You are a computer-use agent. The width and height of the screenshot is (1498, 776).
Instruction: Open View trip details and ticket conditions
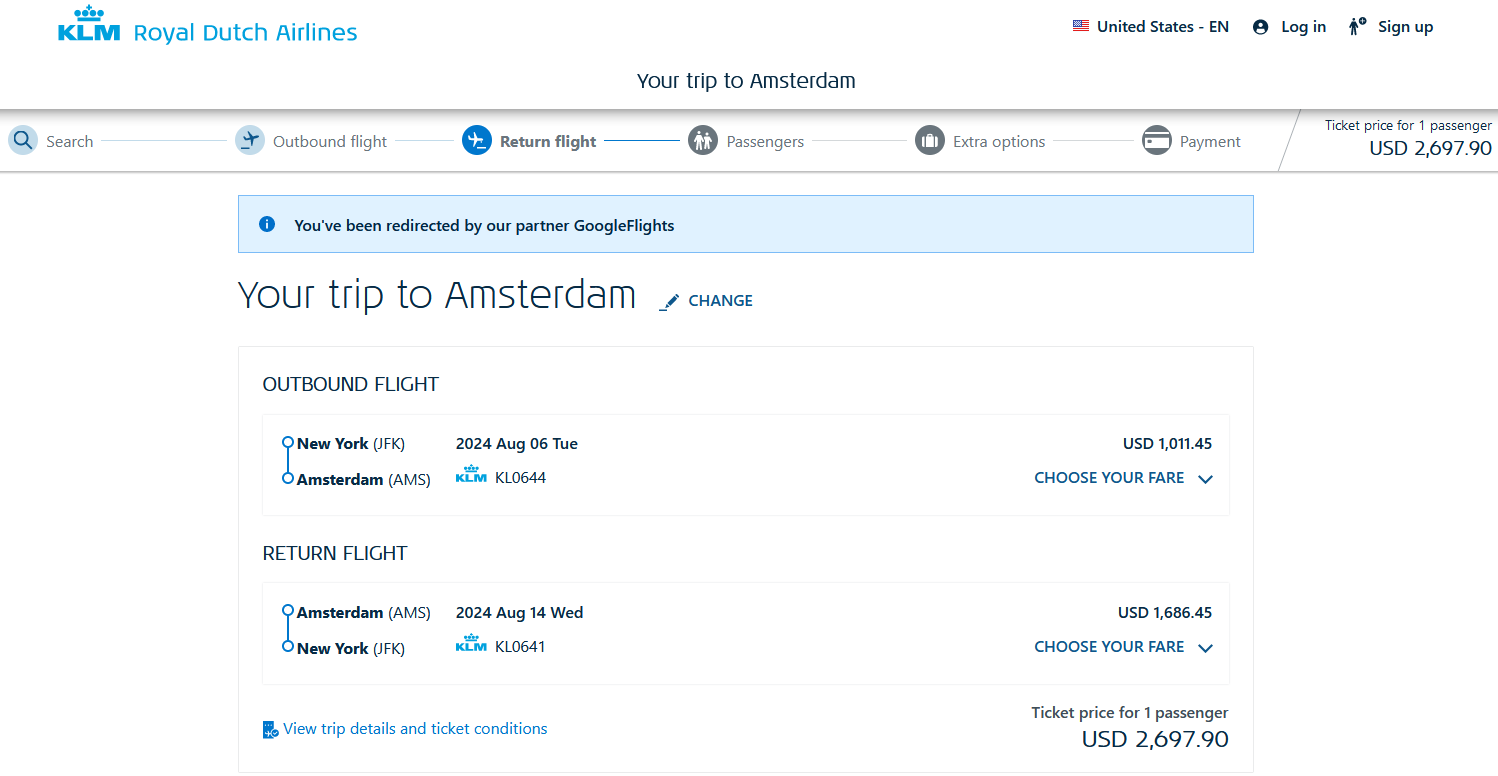click(x=416, y=729)
